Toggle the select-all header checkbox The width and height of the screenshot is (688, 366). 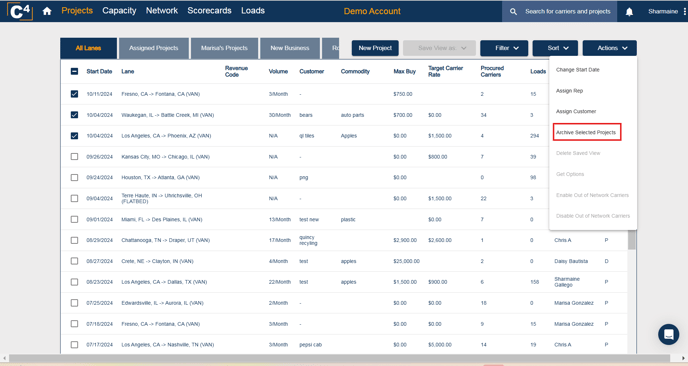pyautogui.click(x=75, y=71)
